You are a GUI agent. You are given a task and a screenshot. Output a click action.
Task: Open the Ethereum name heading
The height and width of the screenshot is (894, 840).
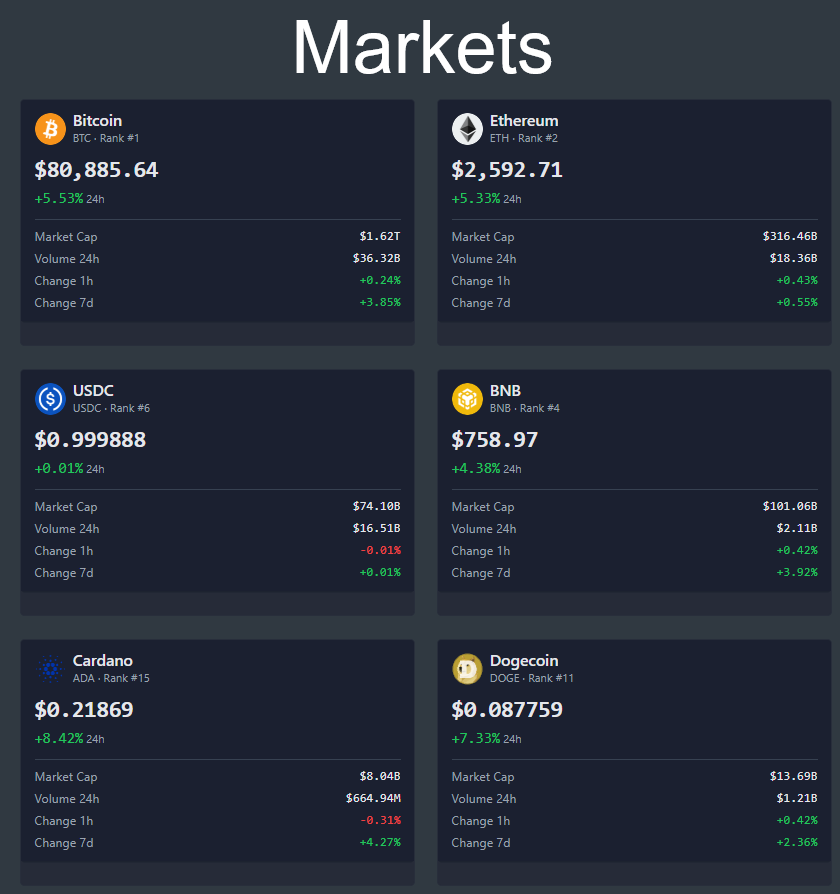524,121
